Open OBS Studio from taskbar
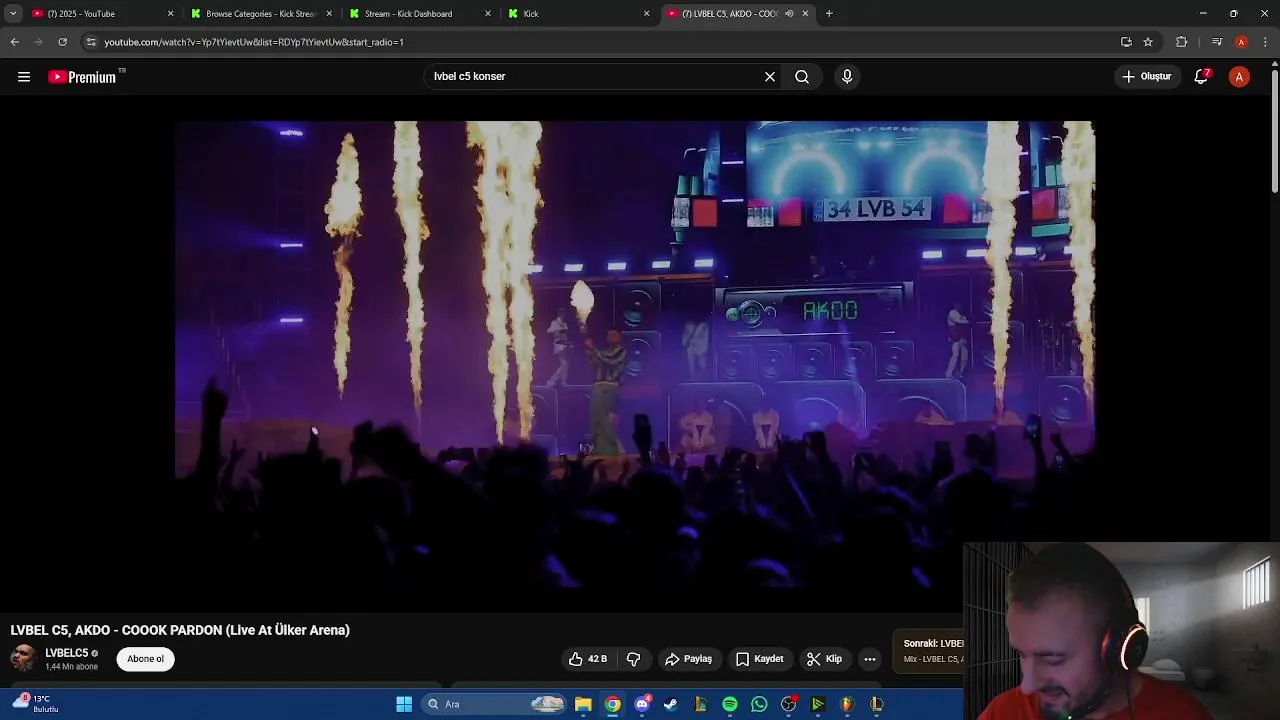The height and width of the screenshot is (720, 1280). [x=788, y=704]
